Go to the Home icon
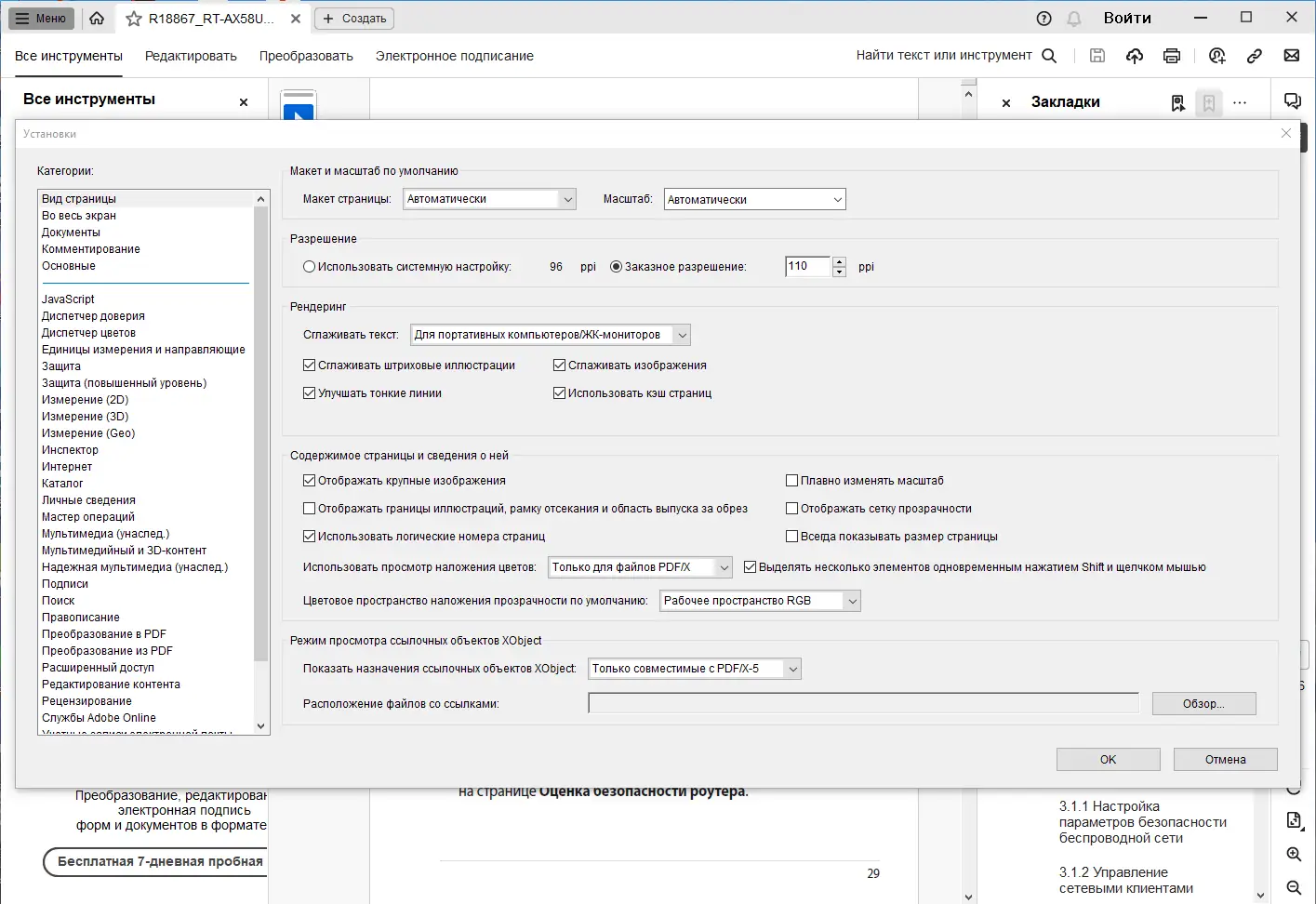The width and height of the screenshot is (1316, 904). click(x=97, y=19)
